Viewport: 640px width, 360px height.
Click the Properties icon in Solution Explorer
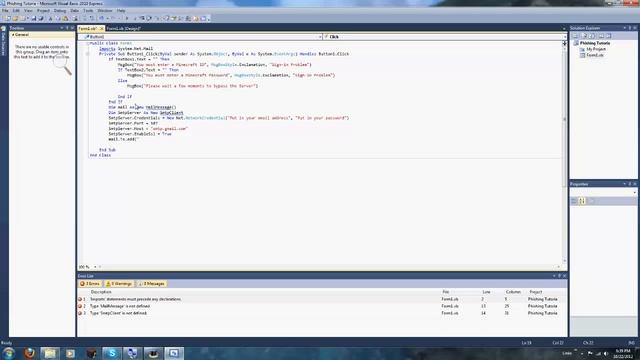[576, 36]
